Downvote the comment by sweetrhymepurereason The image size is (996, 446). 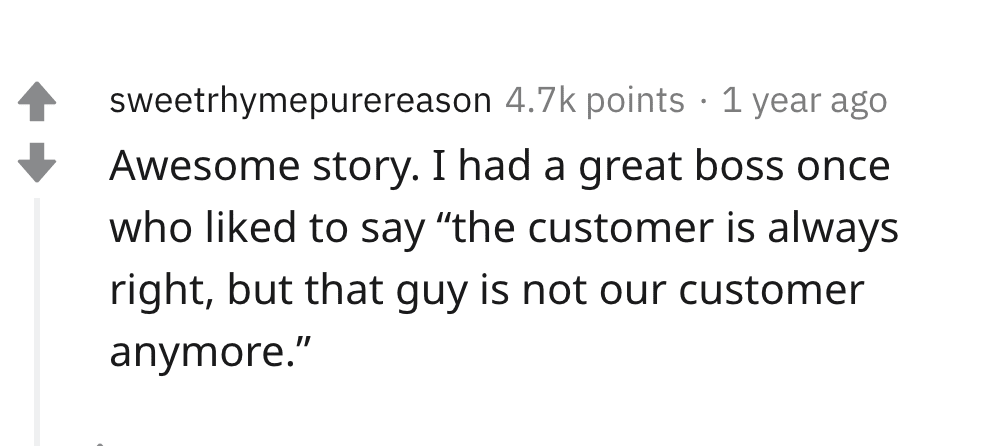37,163
